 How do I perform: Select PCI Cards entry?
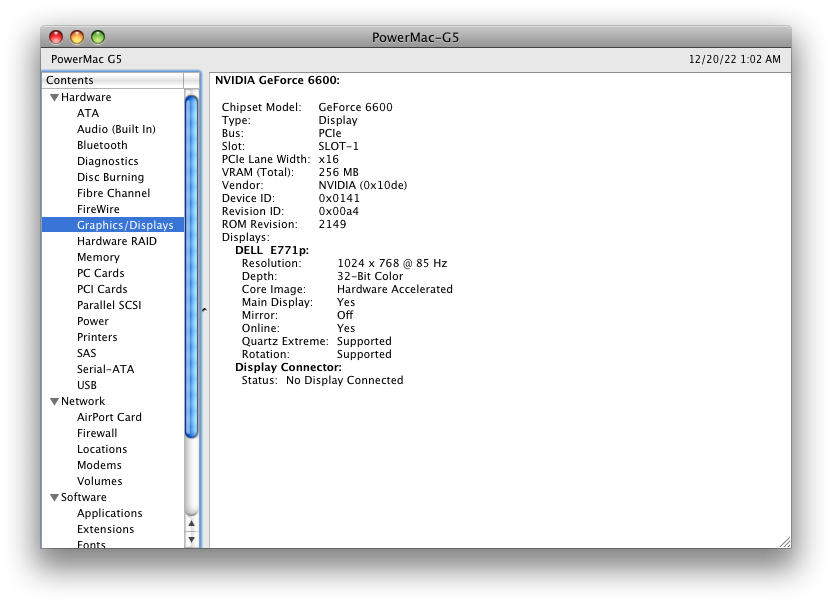[102, 289]
